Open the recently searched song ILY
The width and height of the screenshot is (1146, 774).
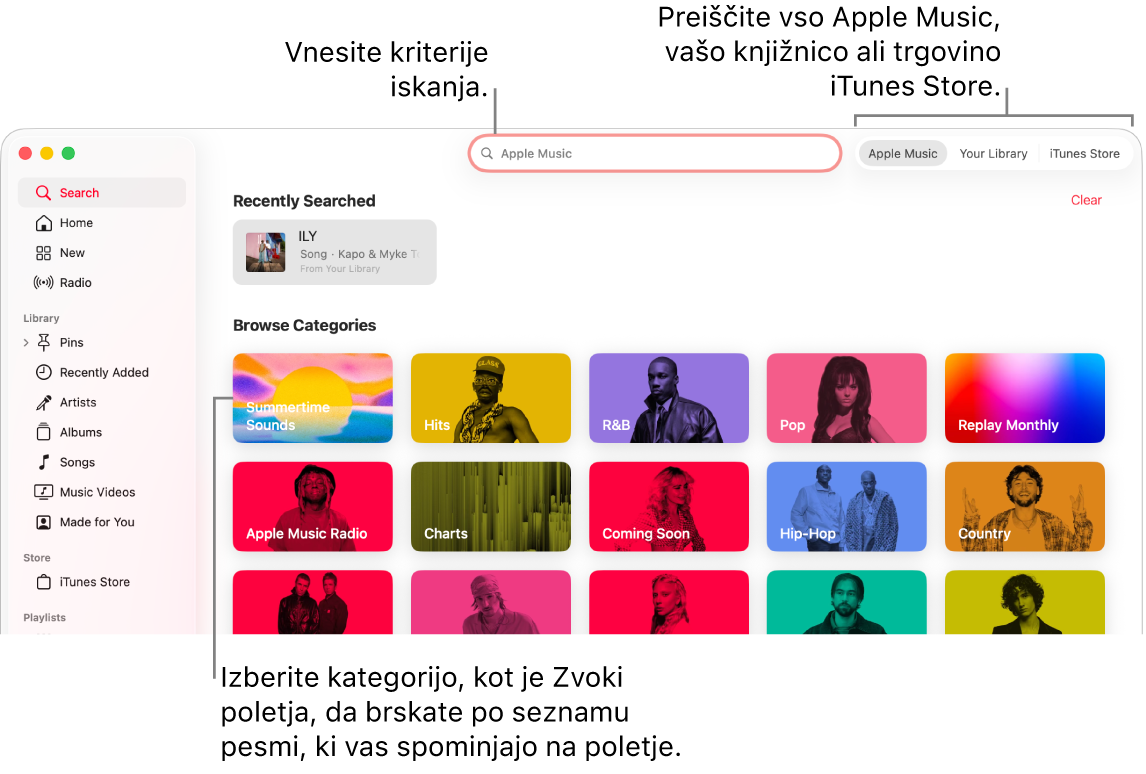[334, 251]
